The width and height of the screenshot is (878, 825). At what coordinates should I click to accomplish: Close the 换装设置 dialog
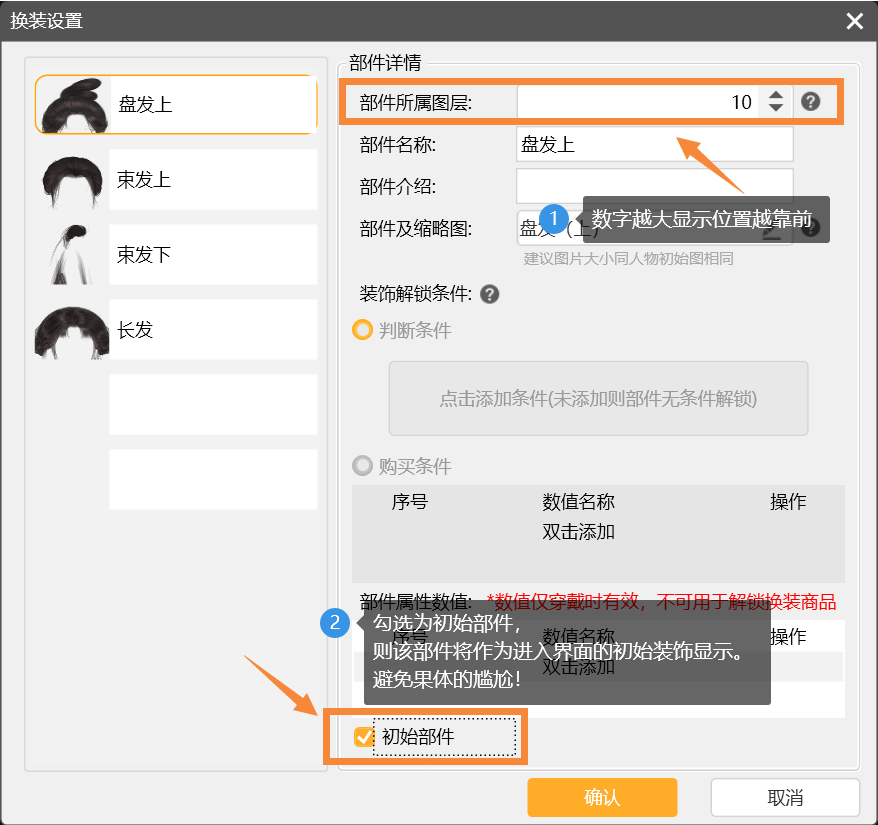pyautogui.click(x=854, y=21)
